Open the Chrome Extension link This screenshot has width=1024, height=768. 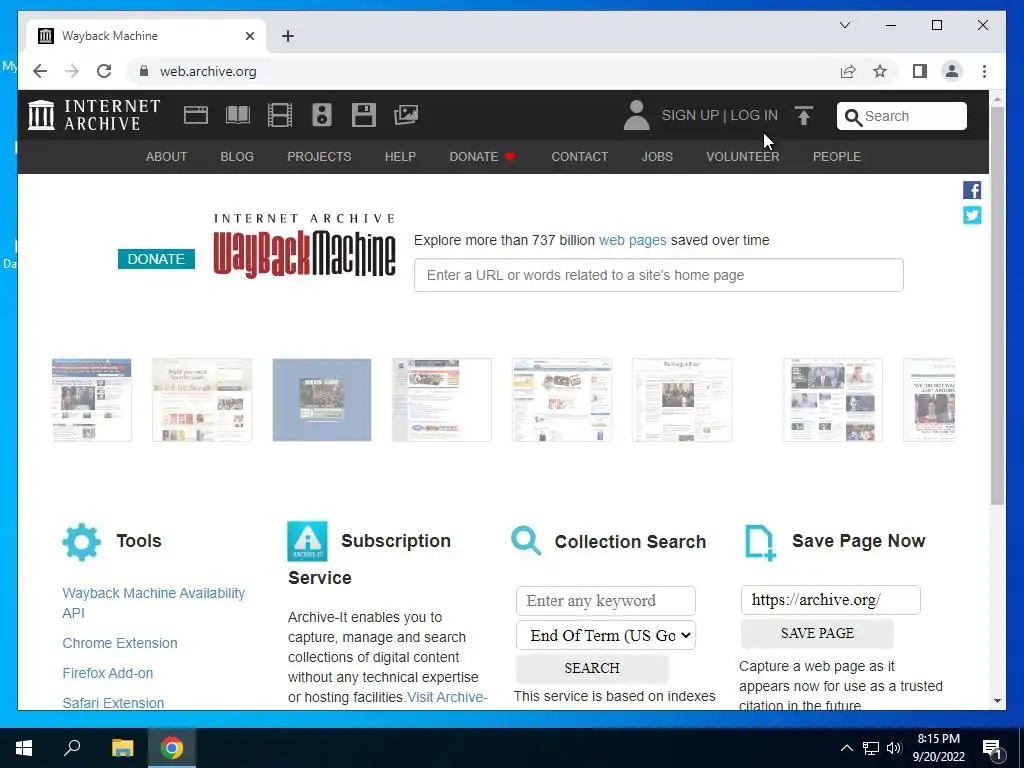[x=120, y=643]
